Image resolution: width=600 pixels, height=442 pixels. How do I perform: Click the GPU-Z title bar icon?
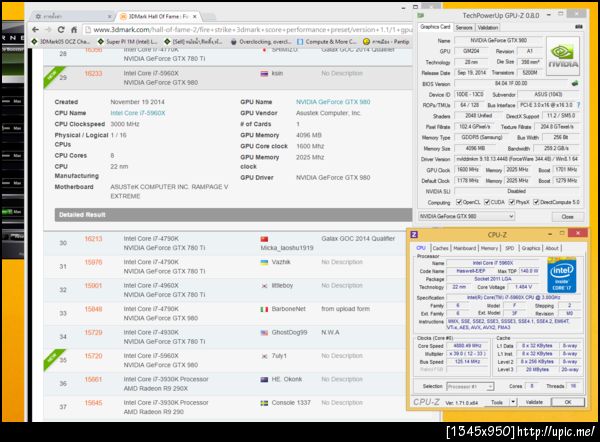(421, 15)
